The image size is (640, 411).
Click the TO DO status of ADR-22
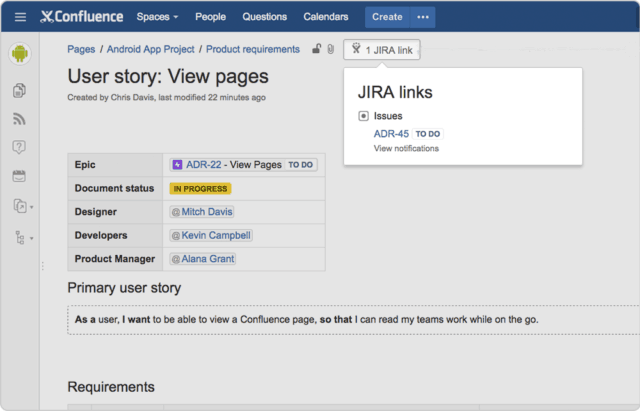(300, 165)
